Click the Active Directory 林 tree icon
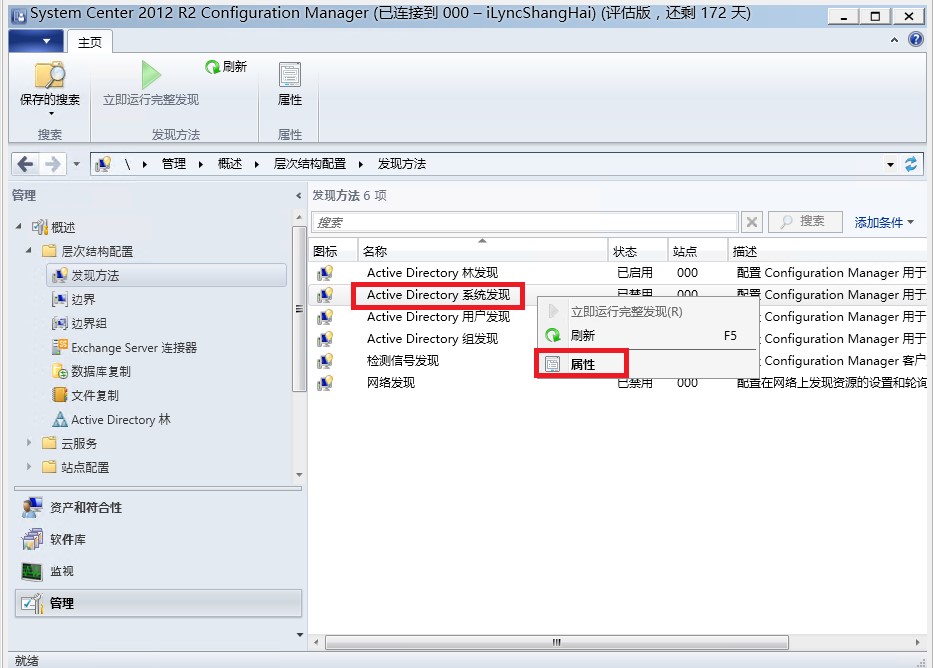The height and width of the screenshot is (668, 933). [x=60, y=419]
